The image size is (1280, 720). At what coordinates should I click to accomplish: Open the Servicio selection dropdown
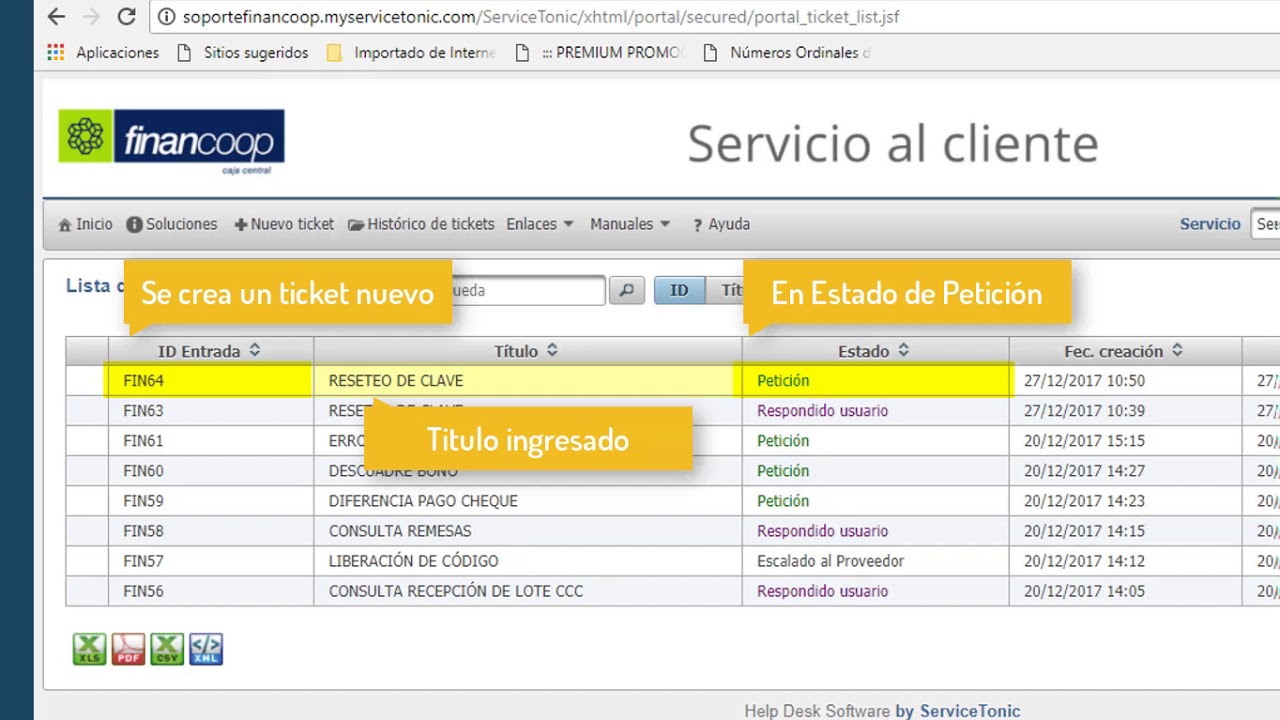pos(1267,224)
